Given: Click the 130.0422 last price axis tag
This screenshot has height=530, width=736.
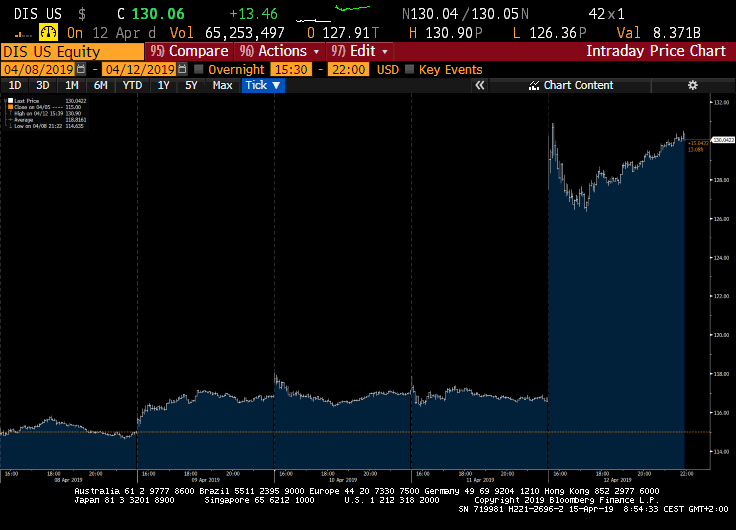Looking at the screenshot, I should pyautogui.click(x=723, y=140).
